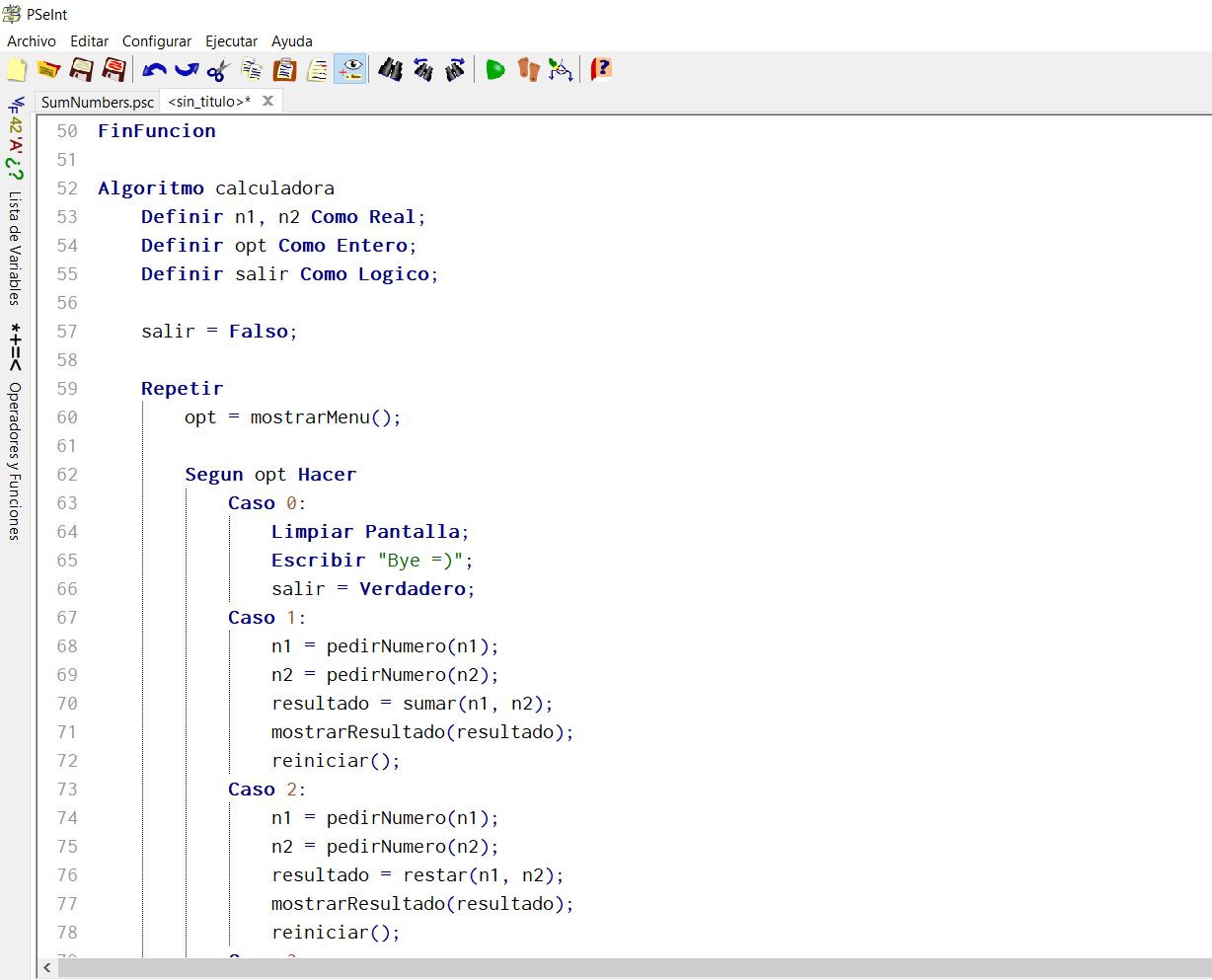
Task: Click 'Falso' on line 57
Action: click(259, 331)
